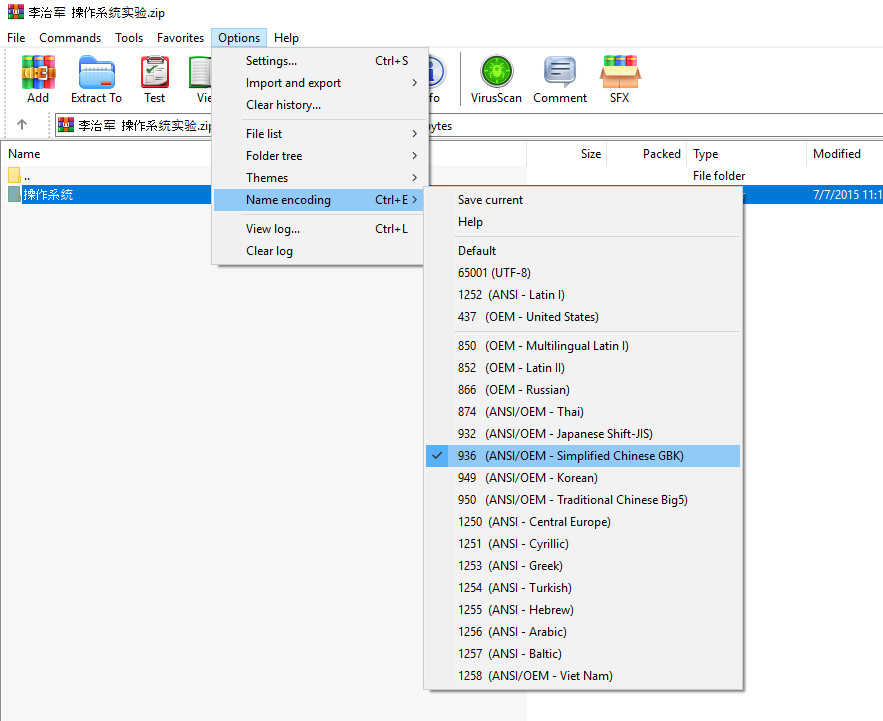The image size is (883, 721).
Task: Select 1258 (ANSI/OEM - Viet Nam)
Action: click(x=583, y=675)
